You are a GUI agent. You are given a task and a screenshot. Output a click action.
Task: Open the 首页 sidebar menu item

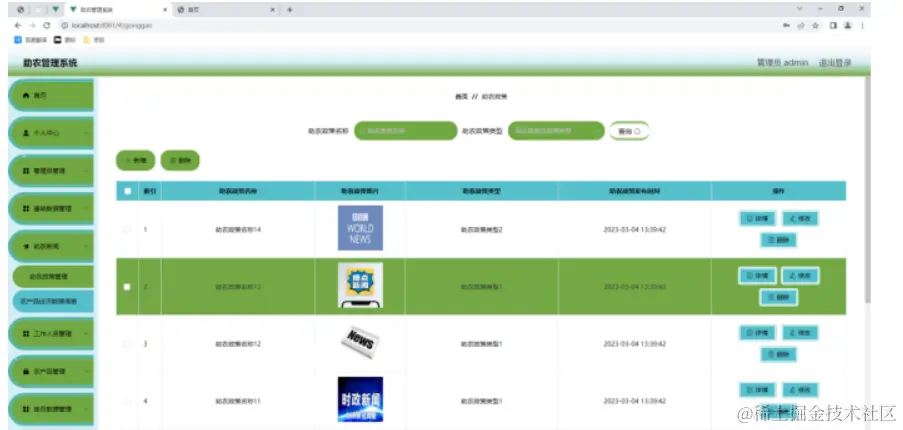point(51,96)
